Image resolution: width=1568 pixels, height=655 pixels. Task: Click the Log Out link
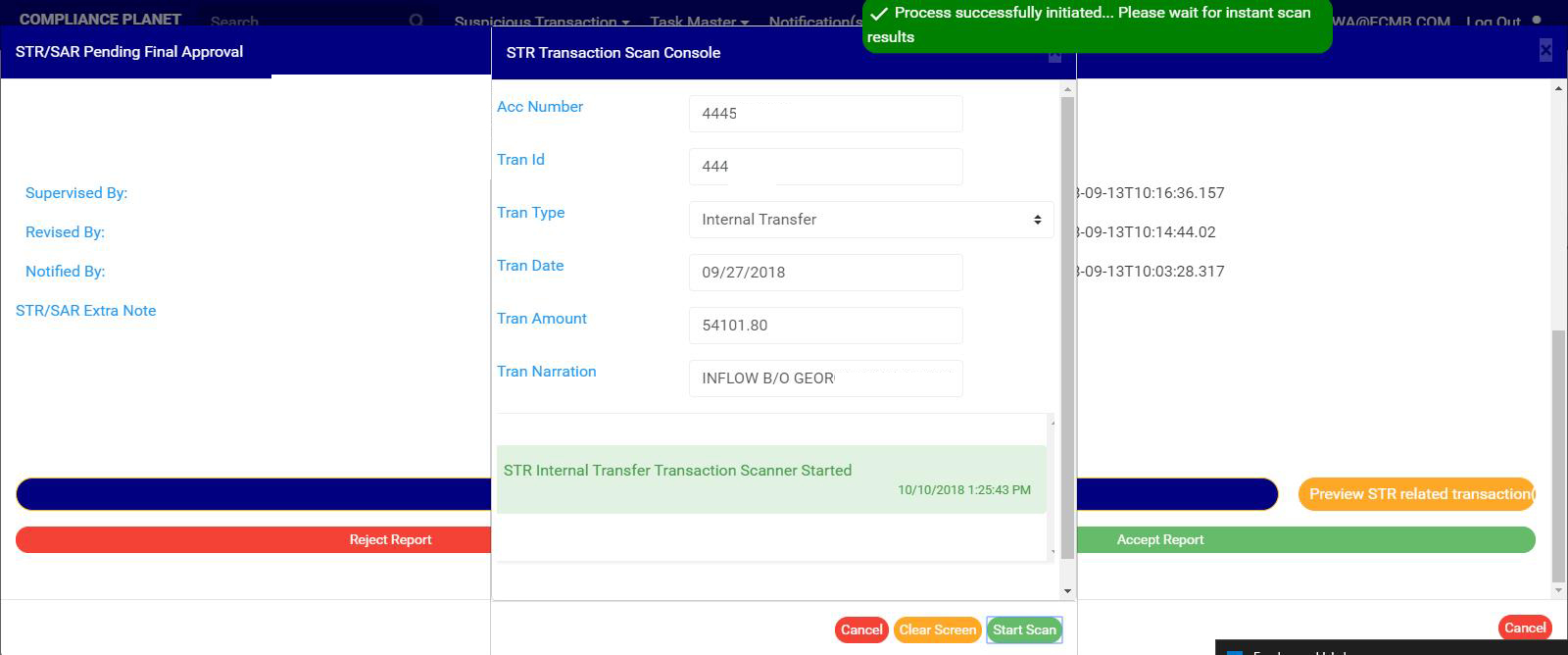[1493, 22]
